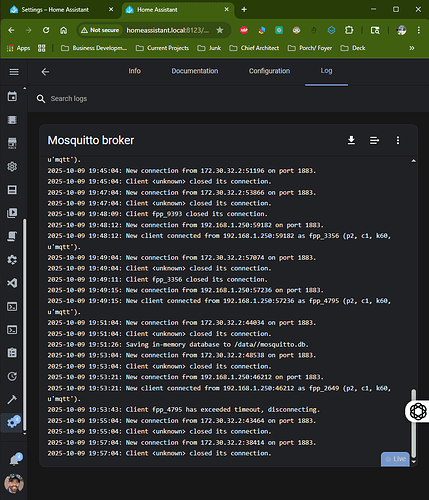Open the user profile avatar in sidebar
Image resolution: width=429 pixels, height=500 pixels.
[x=14, y=483]
